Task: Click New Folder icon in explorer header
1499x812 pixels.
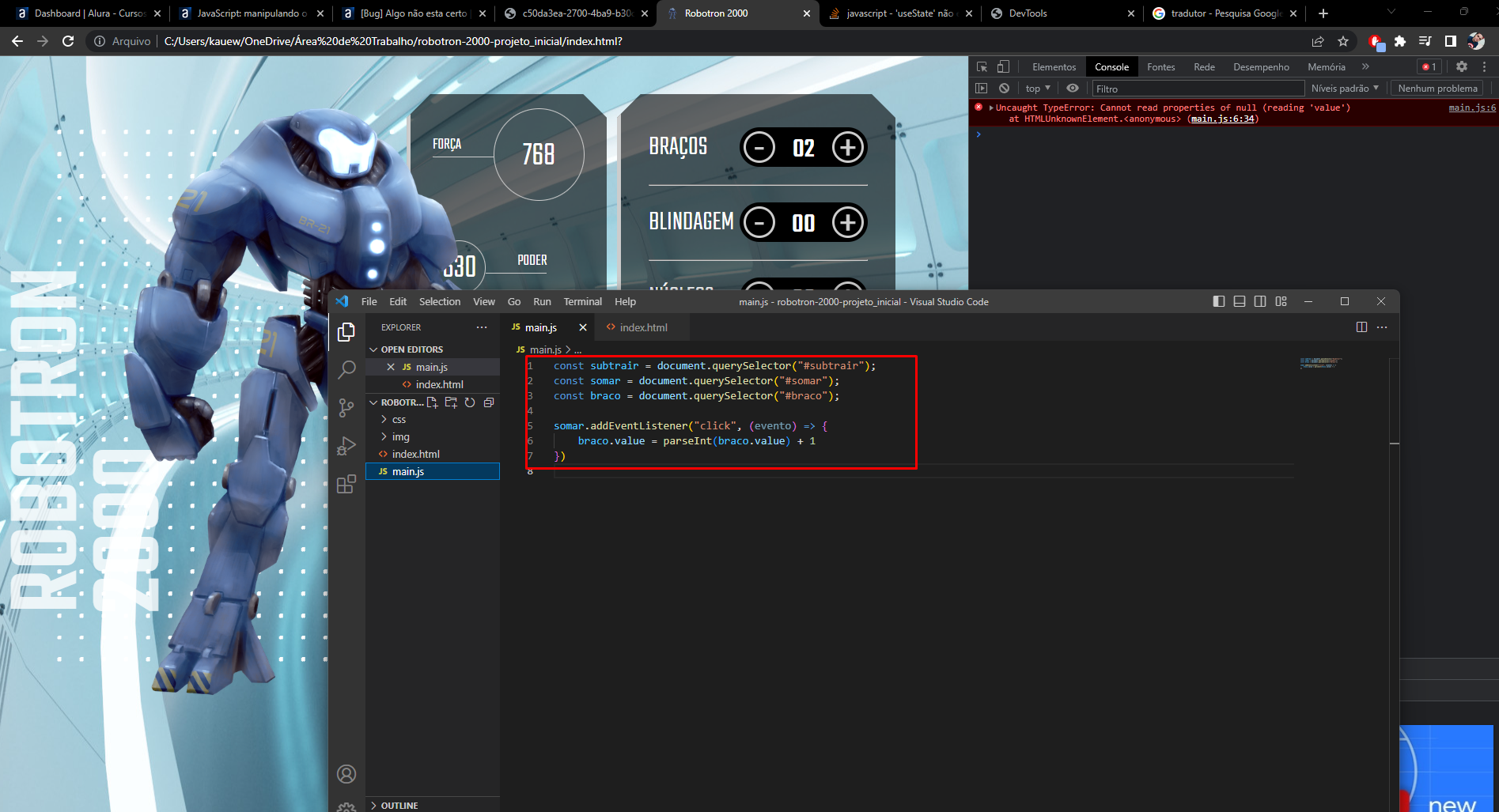Action: pos(451,402)
